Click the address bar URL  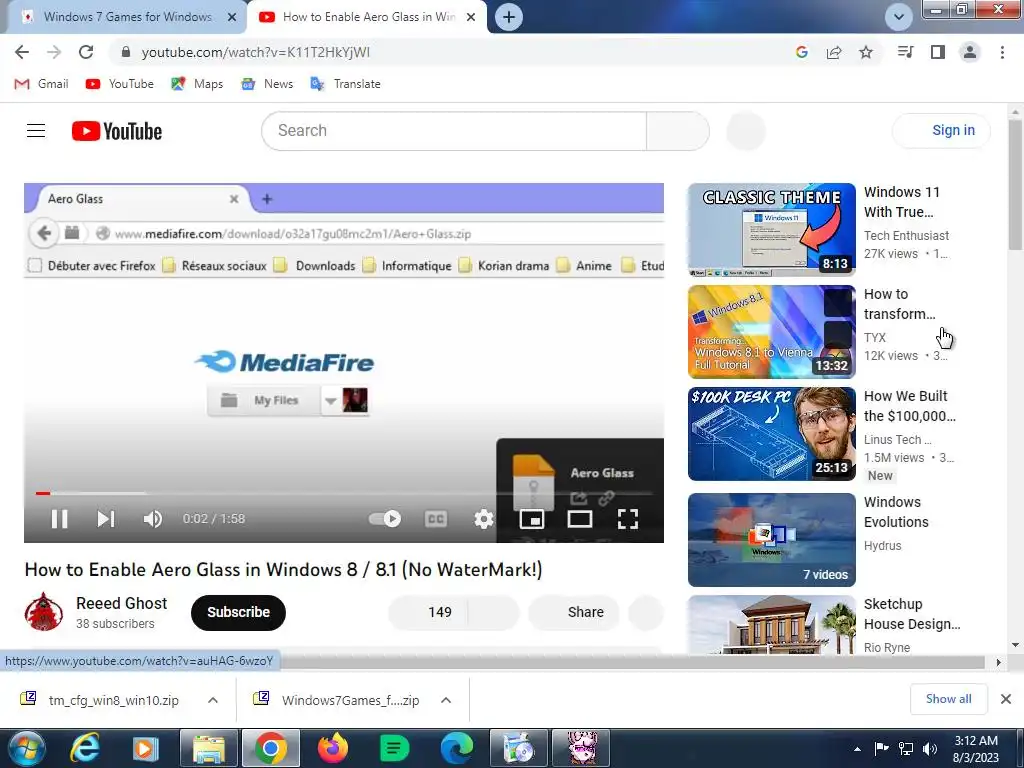pyautogui.click(x=255, y=52)
